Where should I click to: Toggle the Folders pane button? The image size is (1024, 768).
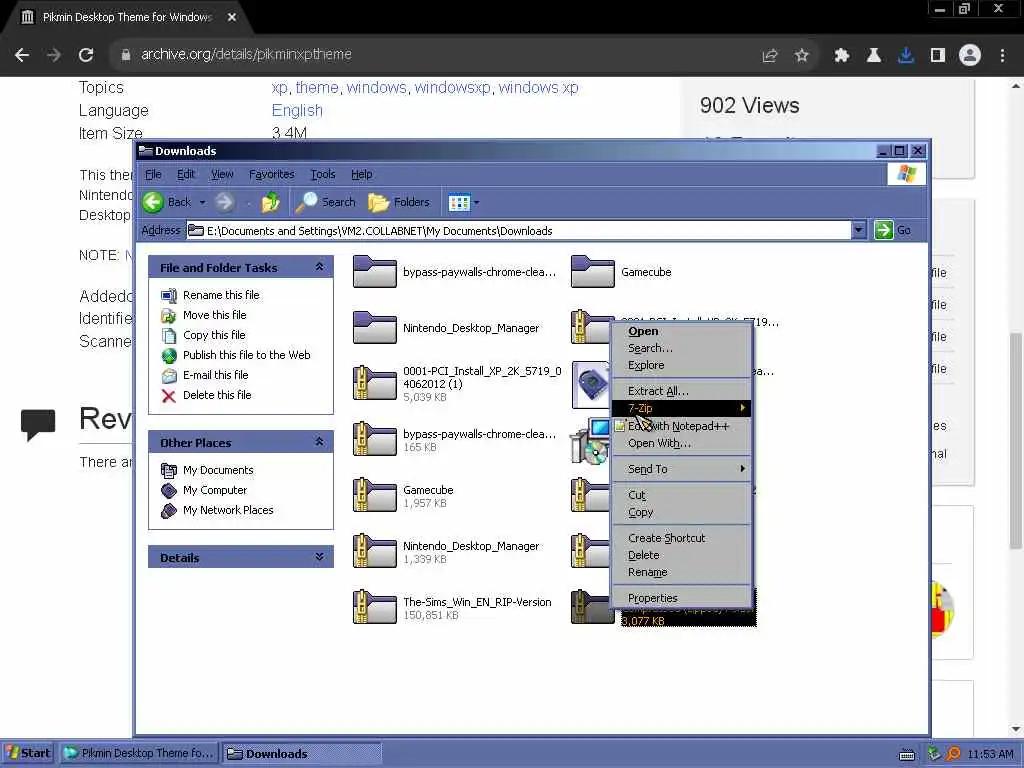[x=399, y=202]
